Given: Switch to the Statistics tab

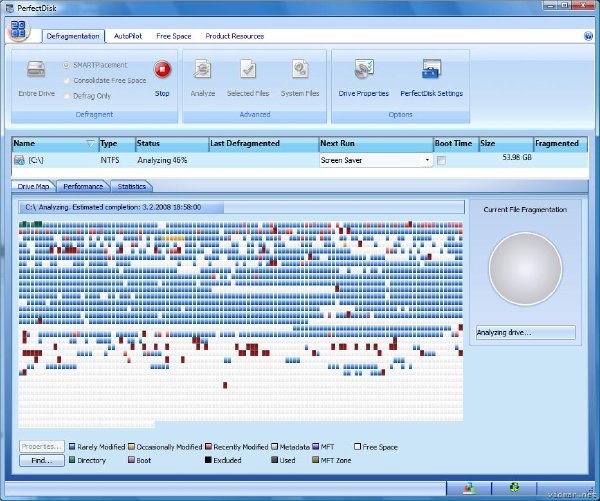Looking at the screenshot, I should (132, 186).
